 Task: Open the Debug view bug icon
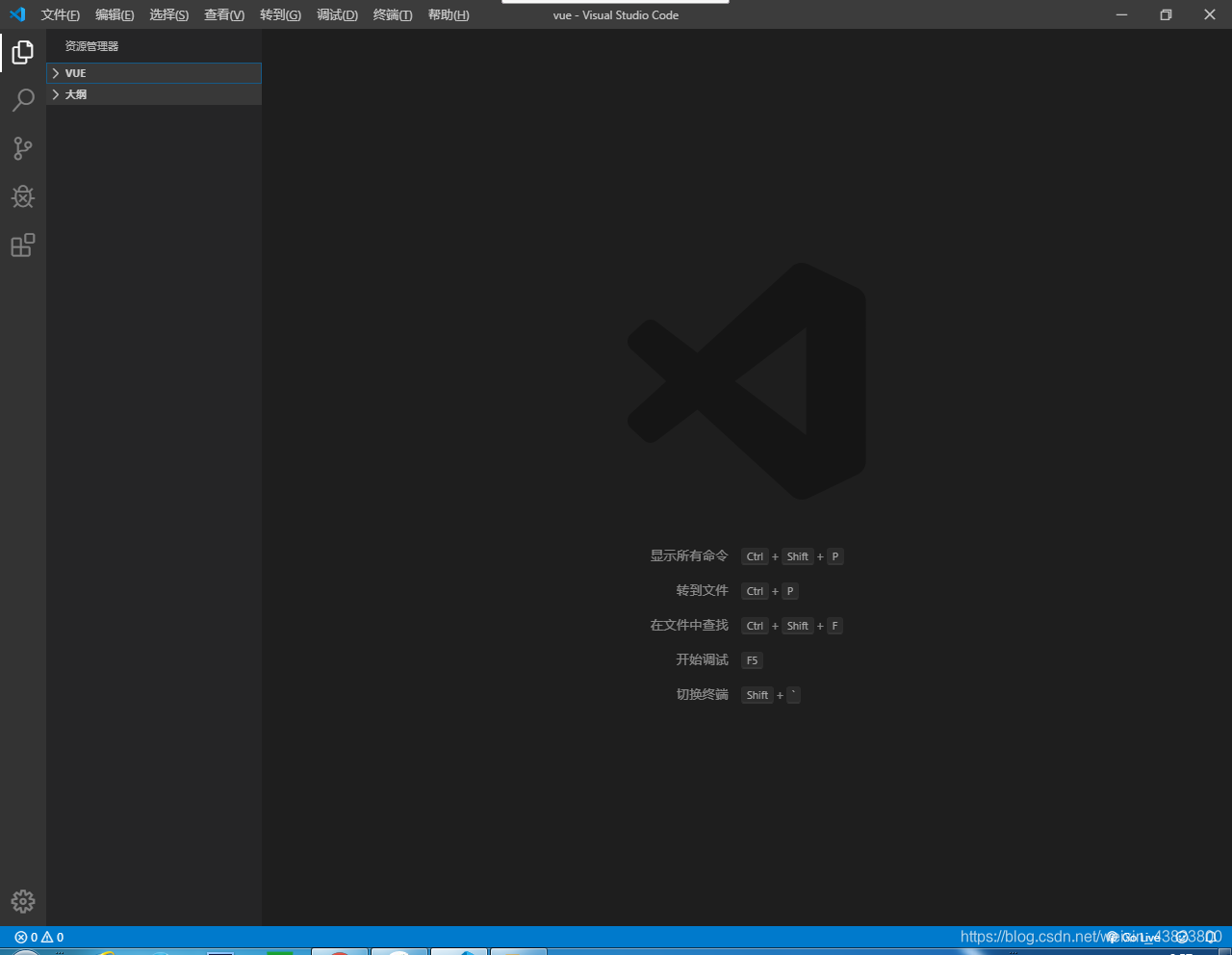click(23, 196)
